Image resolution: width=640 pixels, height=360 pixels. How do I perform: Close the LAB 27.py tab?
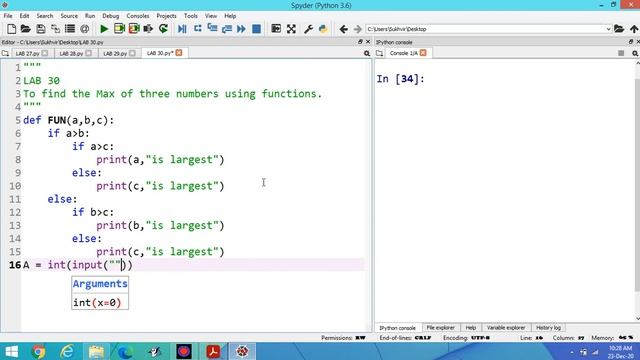point(45,53)
